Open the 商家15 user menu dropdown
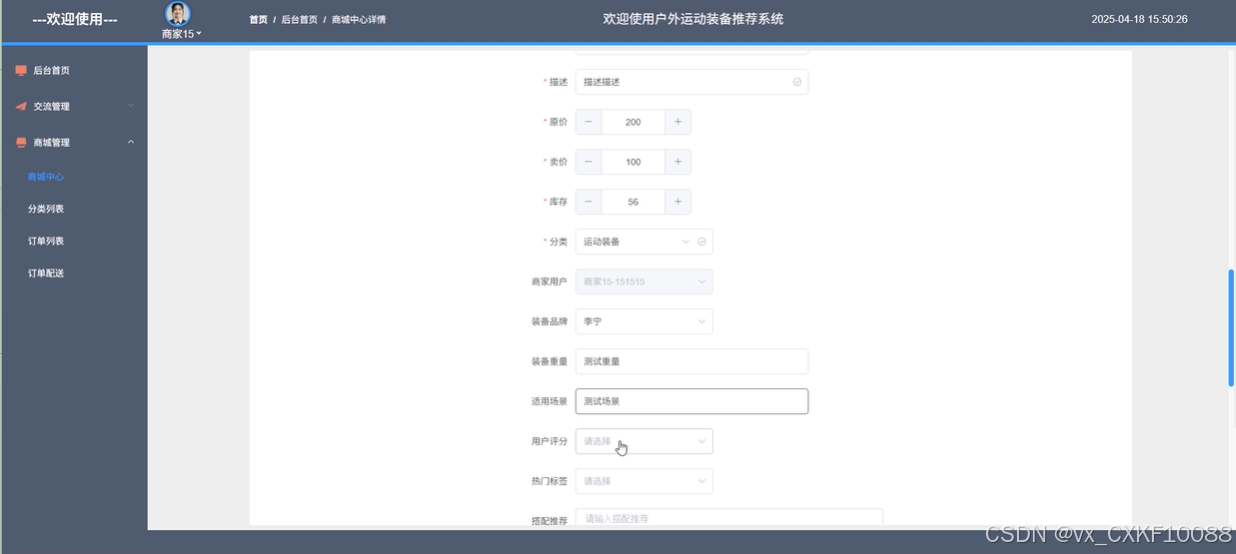This screenshot has width=1236, height=554. pos(182,34)
